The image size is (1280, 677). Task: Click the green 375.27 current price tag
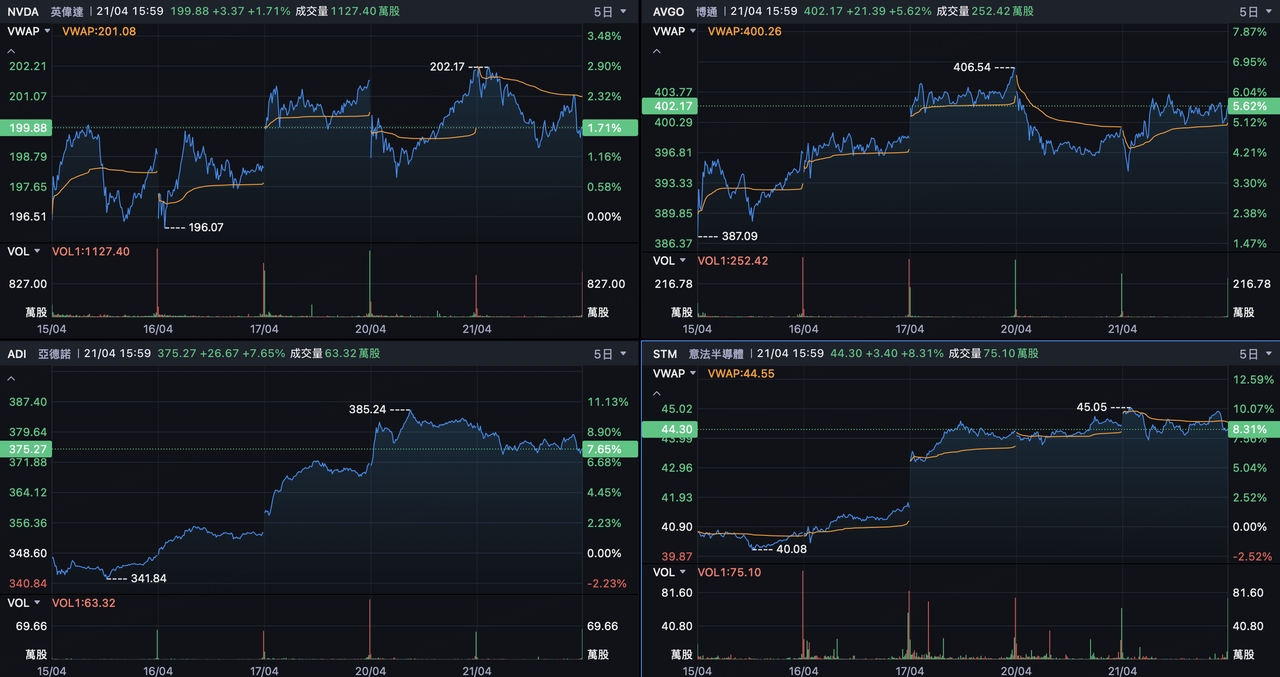click(26, 450)
